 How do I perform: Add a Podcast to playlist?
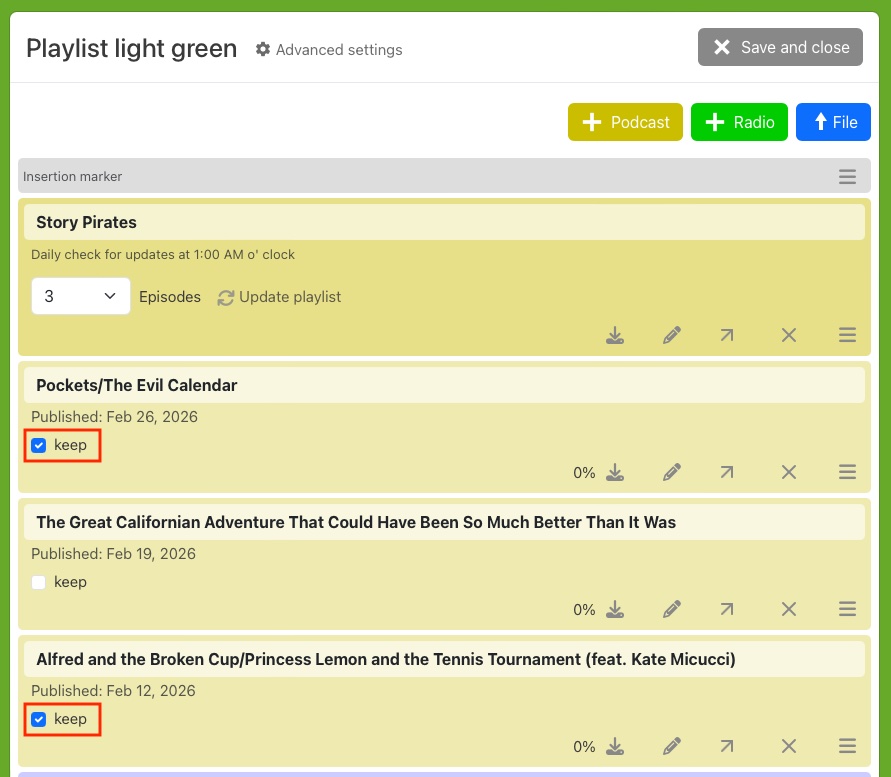coord(625,122)
